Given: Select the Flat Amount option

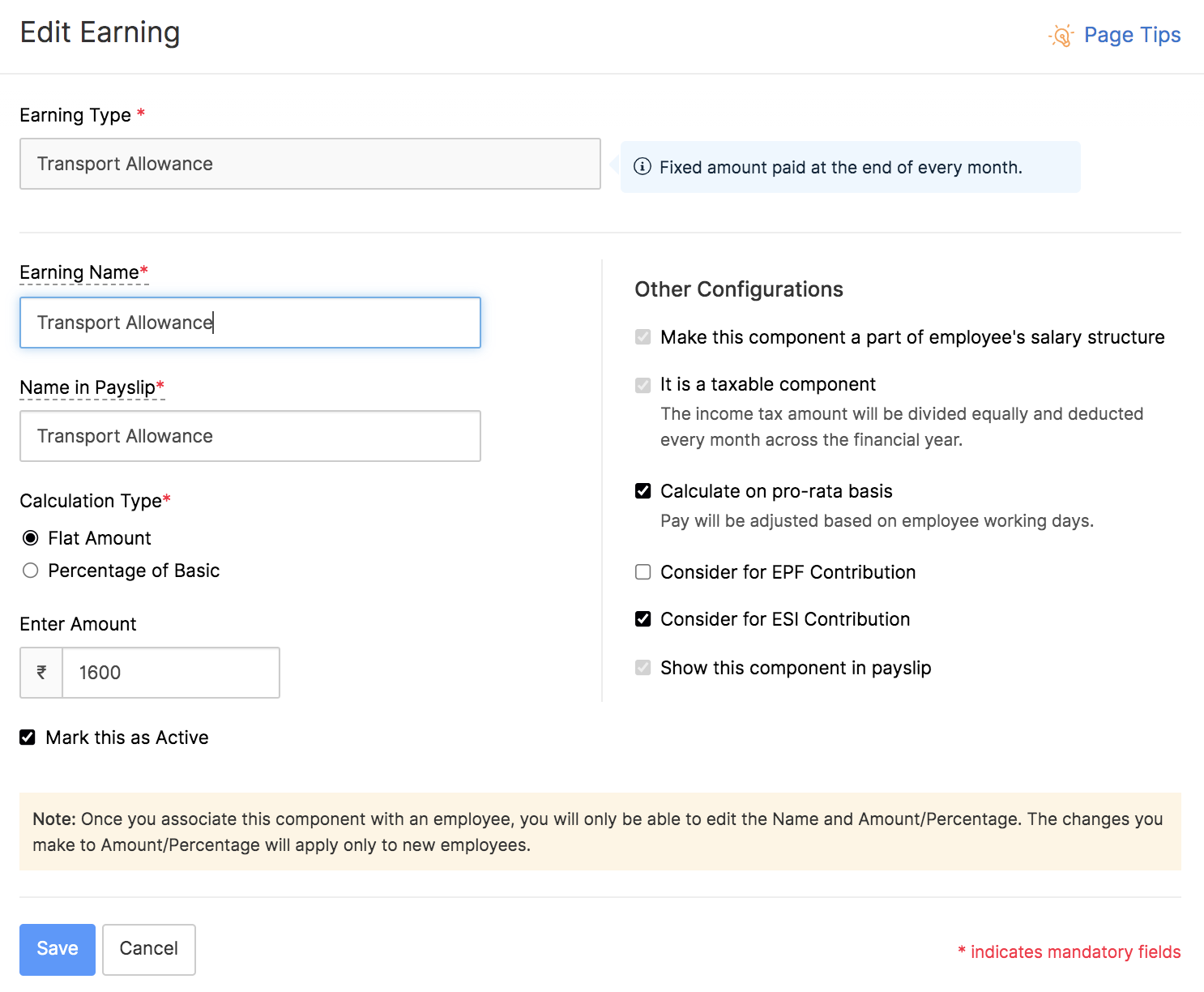Looking at the screenshot, I should pyautogui.click(x=30, y=537).
